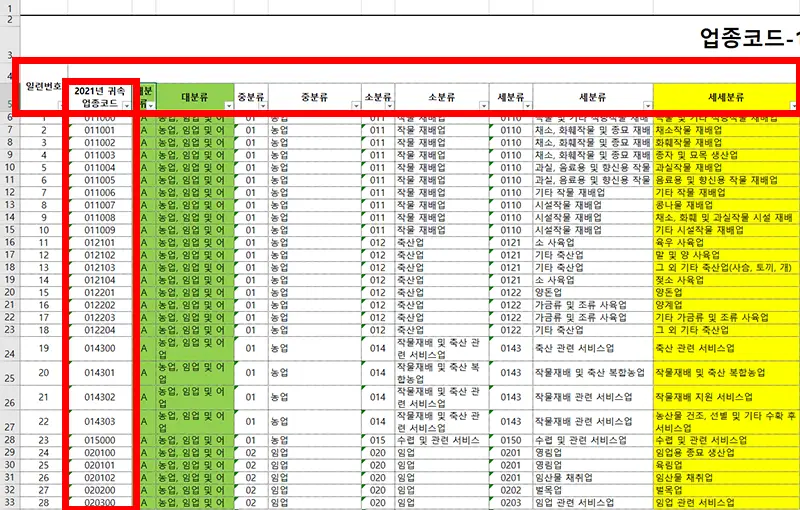This screenshot has width=800, height=510.
Task: Select row header 27
Action: click(x=10, y=422)
